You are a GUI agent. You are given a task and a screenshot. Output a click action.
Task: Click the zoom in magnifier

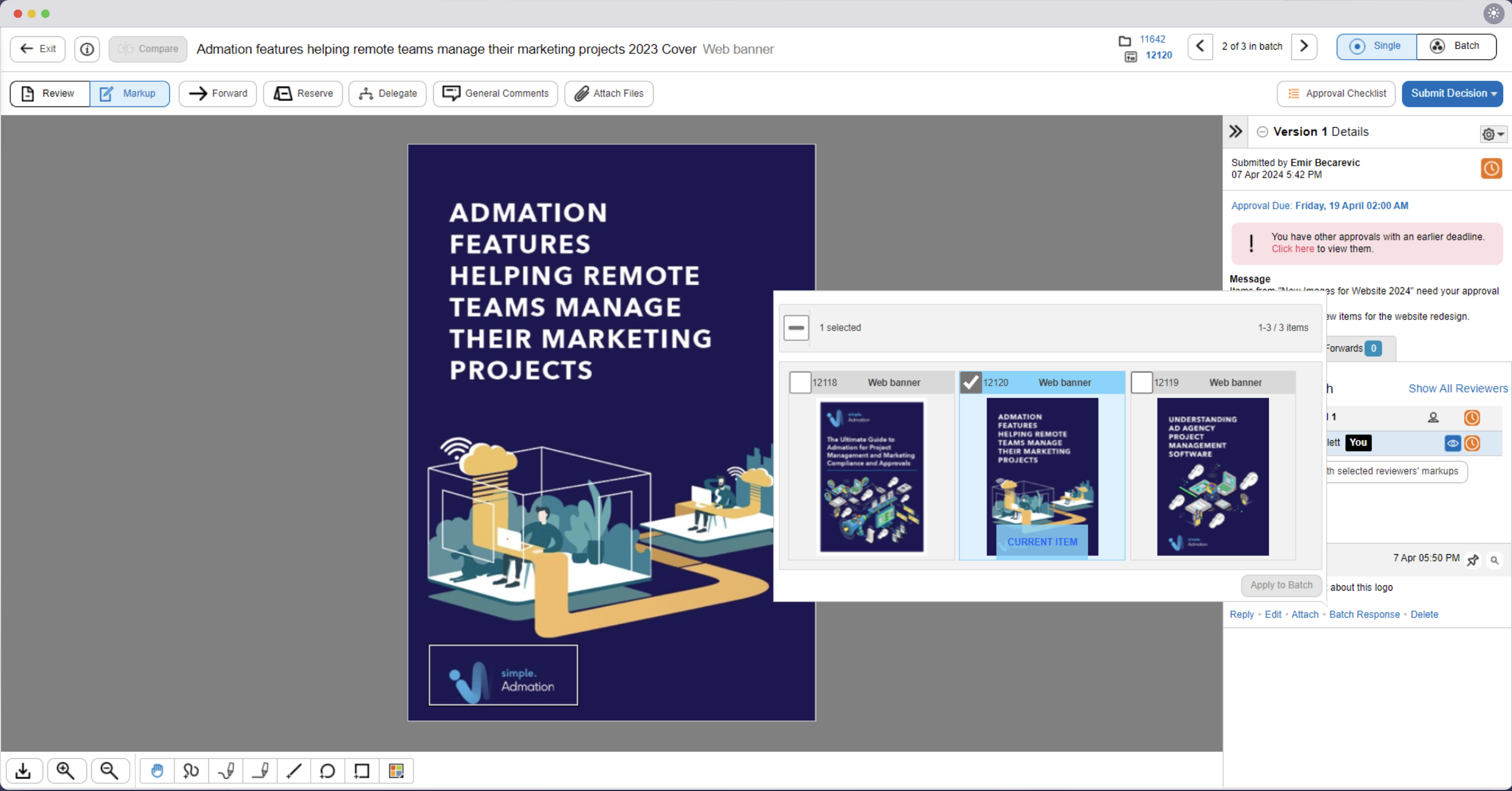point(66,770)
